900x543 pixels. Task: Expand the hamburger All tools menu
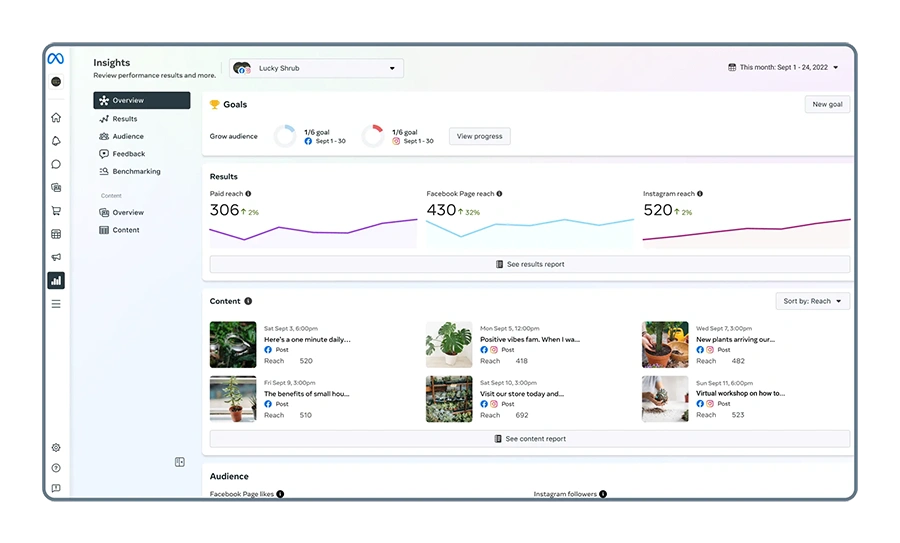56,304
